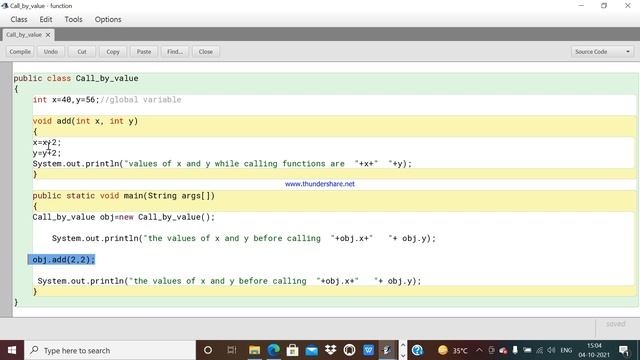Open the round white-ring taskbar app left of WPS
This screenshot has height=360, width=640.
click(x=349, y=350)
